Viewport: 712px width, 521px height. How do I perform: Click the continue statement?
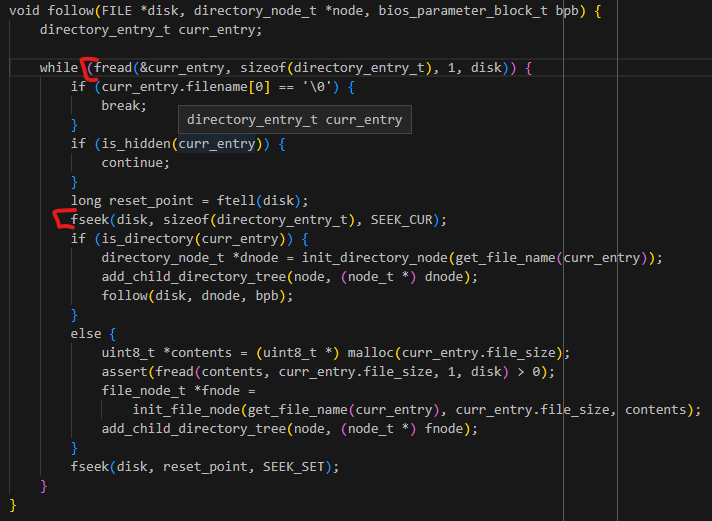135,162
